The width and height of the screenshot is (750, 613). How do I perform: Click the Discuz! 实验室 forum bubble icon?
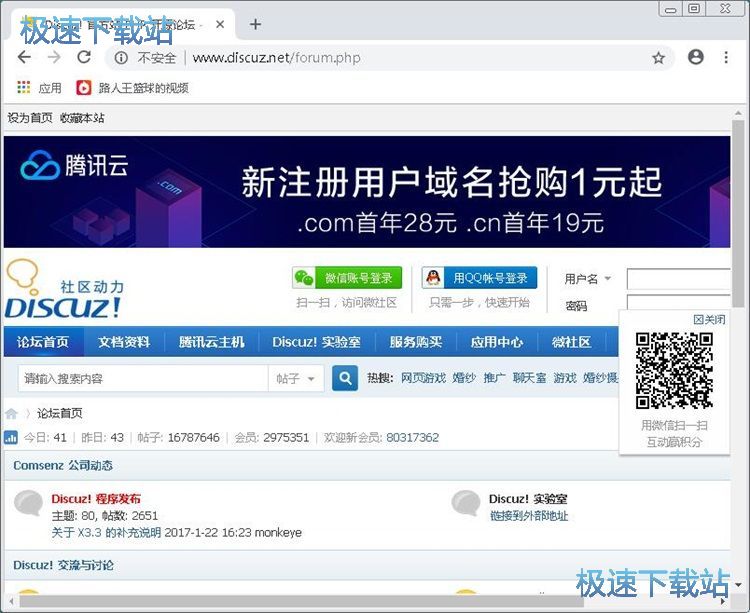(466, 503)
